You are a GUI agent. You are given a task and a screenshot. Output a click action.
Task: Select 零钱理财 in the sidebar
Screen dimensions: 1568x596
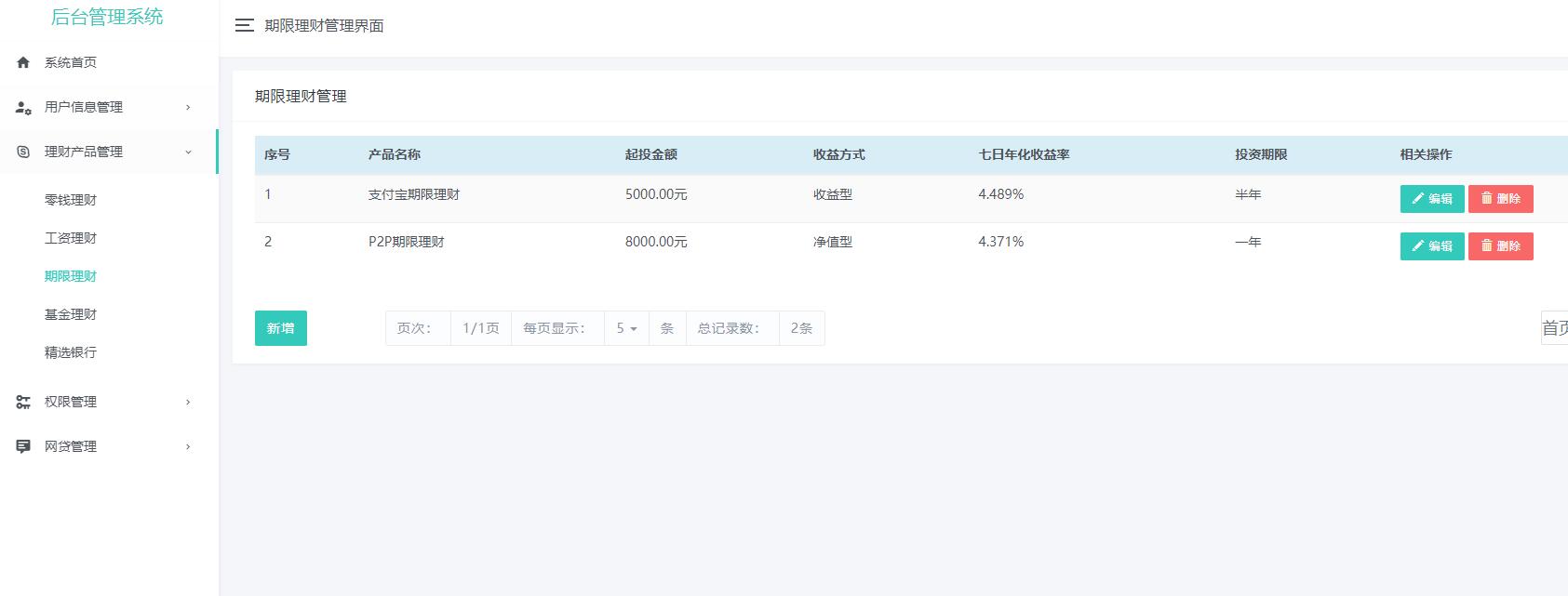[x=71, y=200]
